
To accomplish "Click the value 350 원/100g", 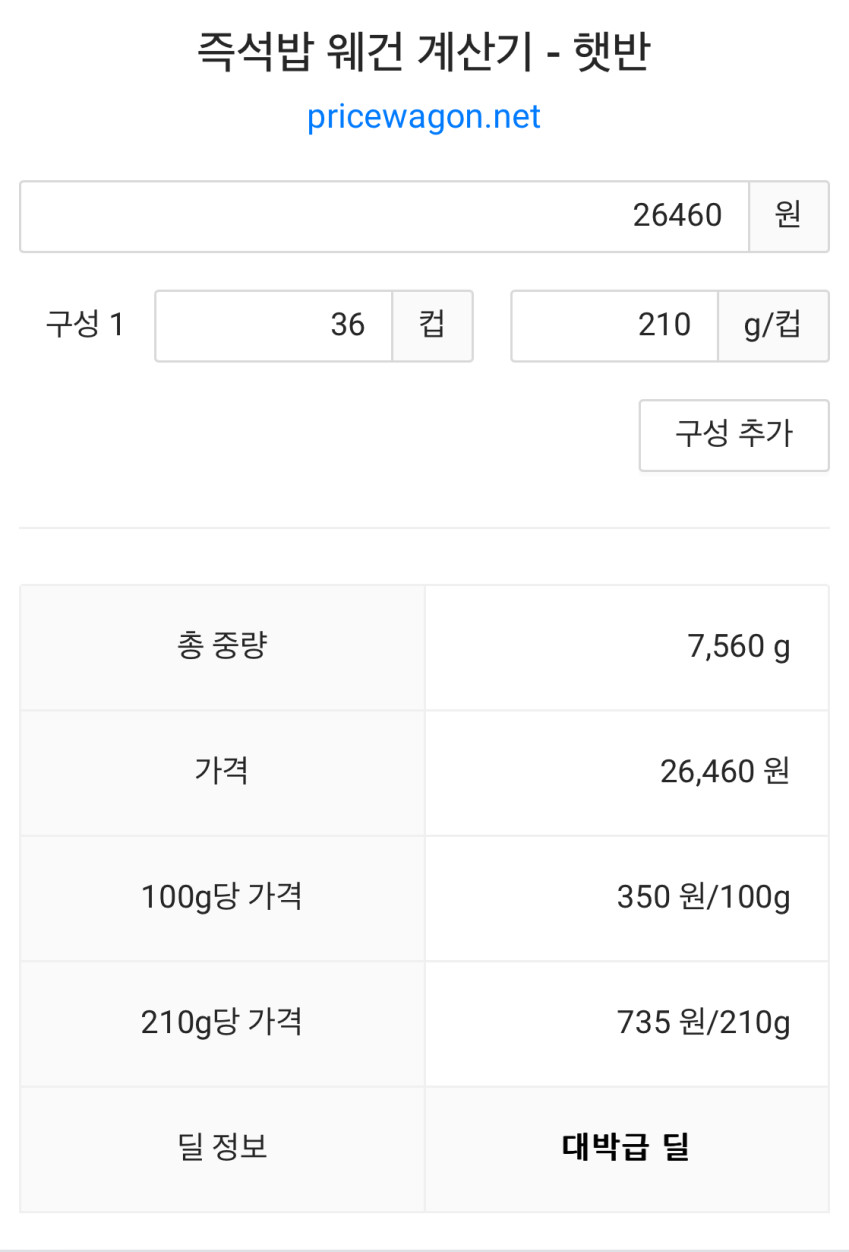I will point(703,897).
